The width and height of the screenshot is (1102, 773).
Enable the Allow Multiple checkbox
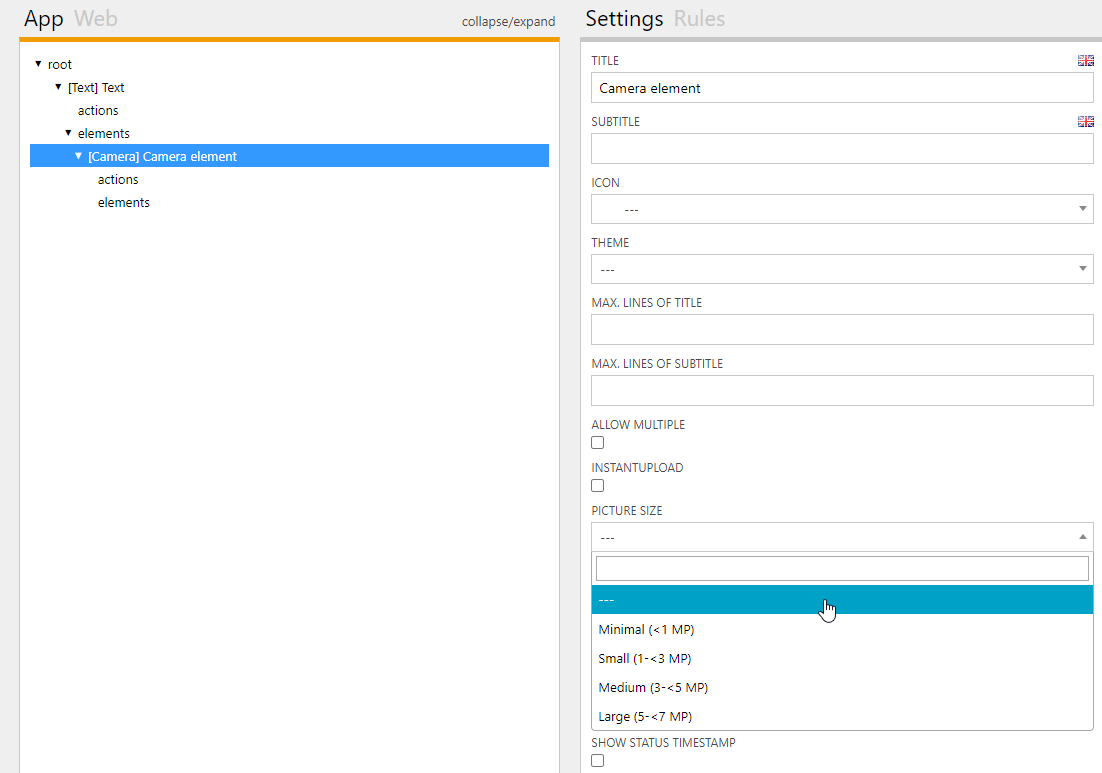click(x=598, y=443)
